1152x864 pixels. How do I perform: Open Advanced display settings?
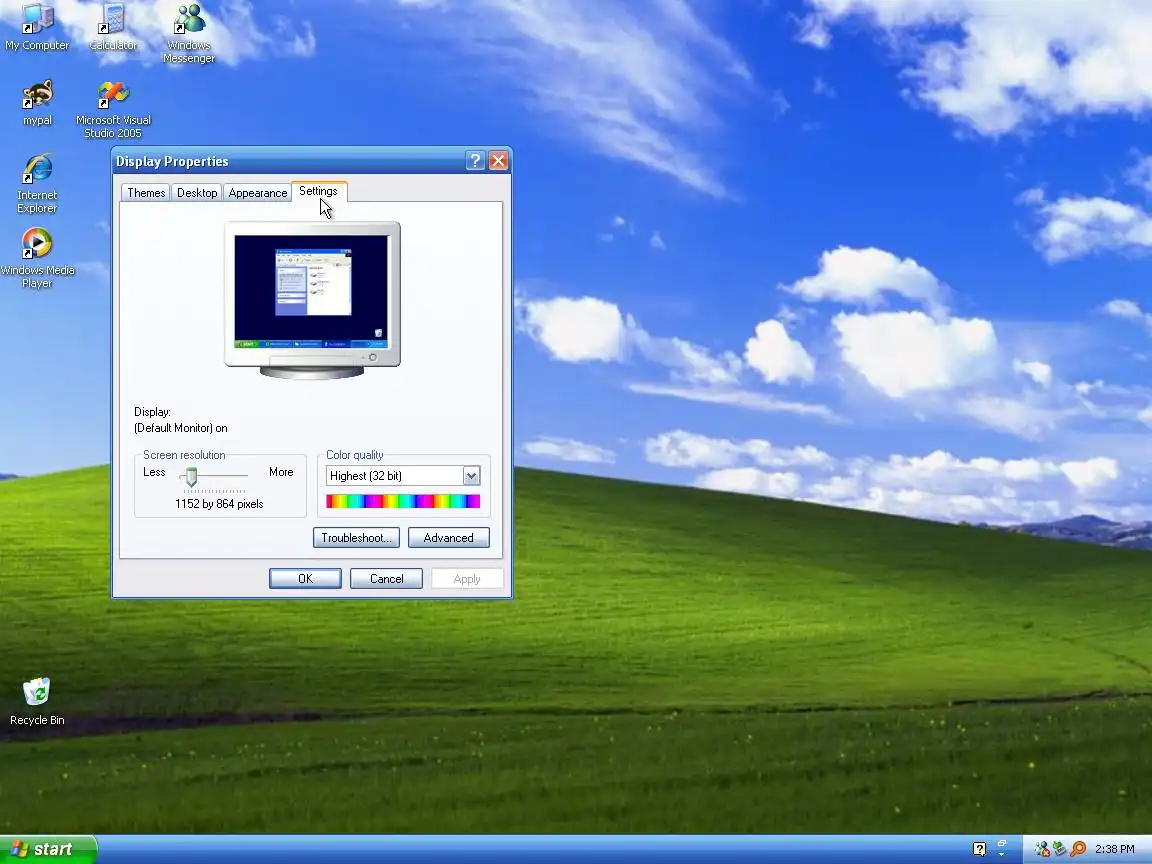[448, 538]
